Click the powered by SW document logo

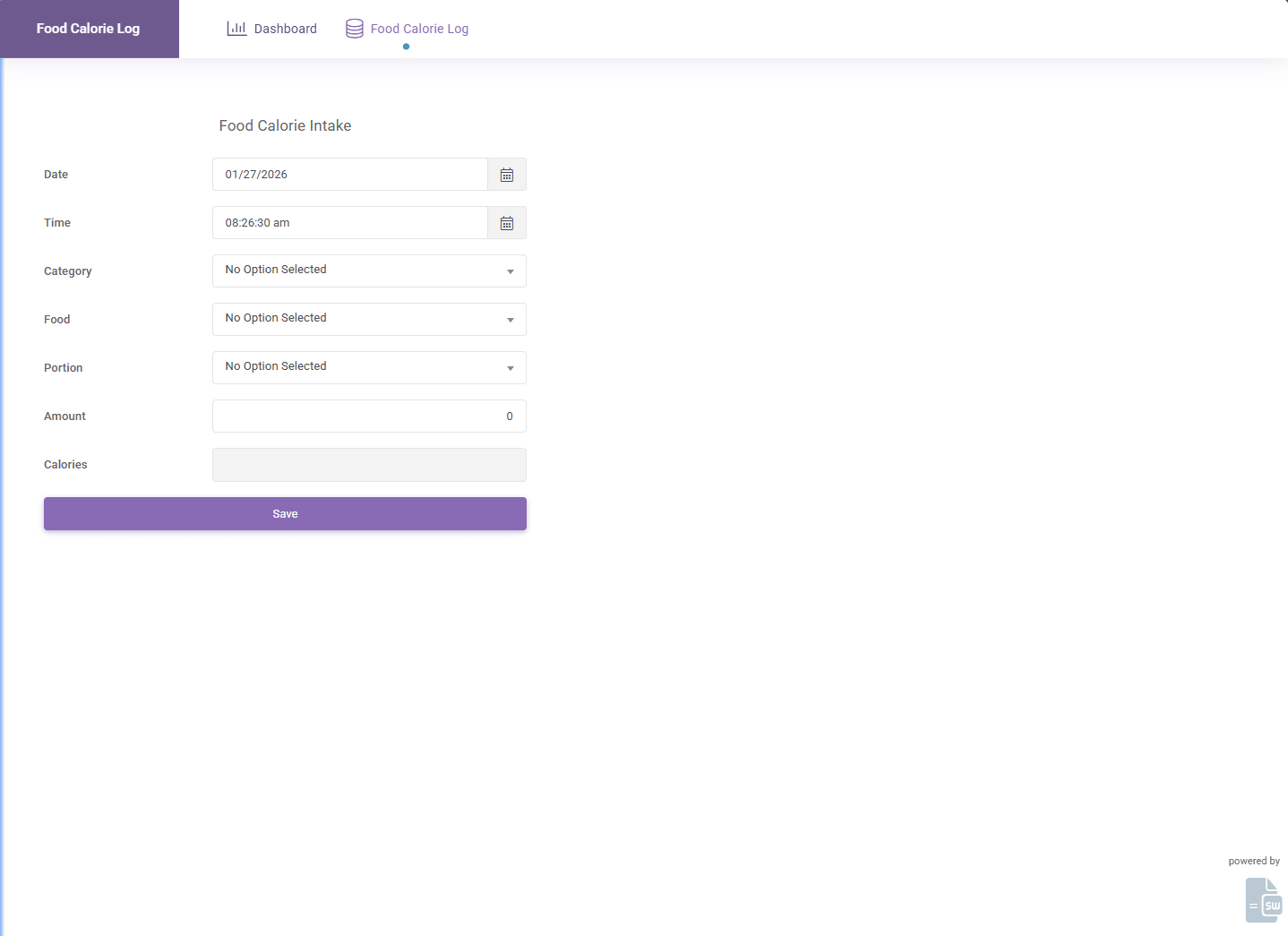click(x=1264, y=899)
